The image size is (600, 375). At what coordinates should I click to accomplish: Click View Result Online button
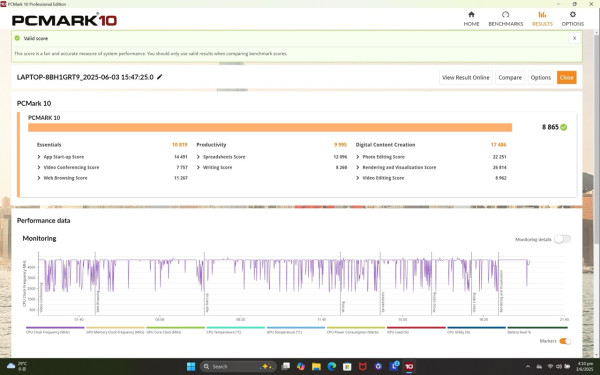465,77
